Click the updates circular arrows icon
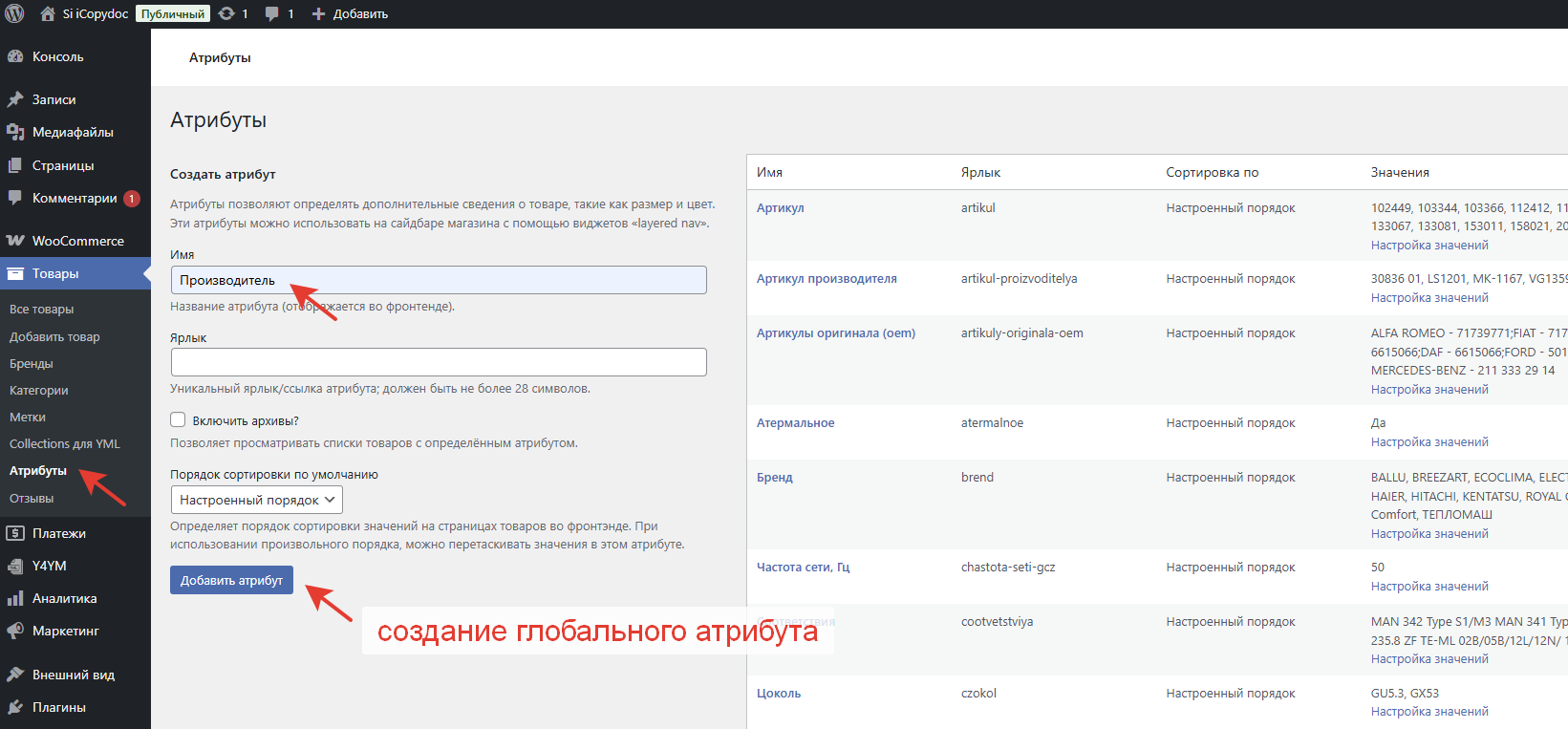Screen dimensions: 1568x729 click(226, 13)
